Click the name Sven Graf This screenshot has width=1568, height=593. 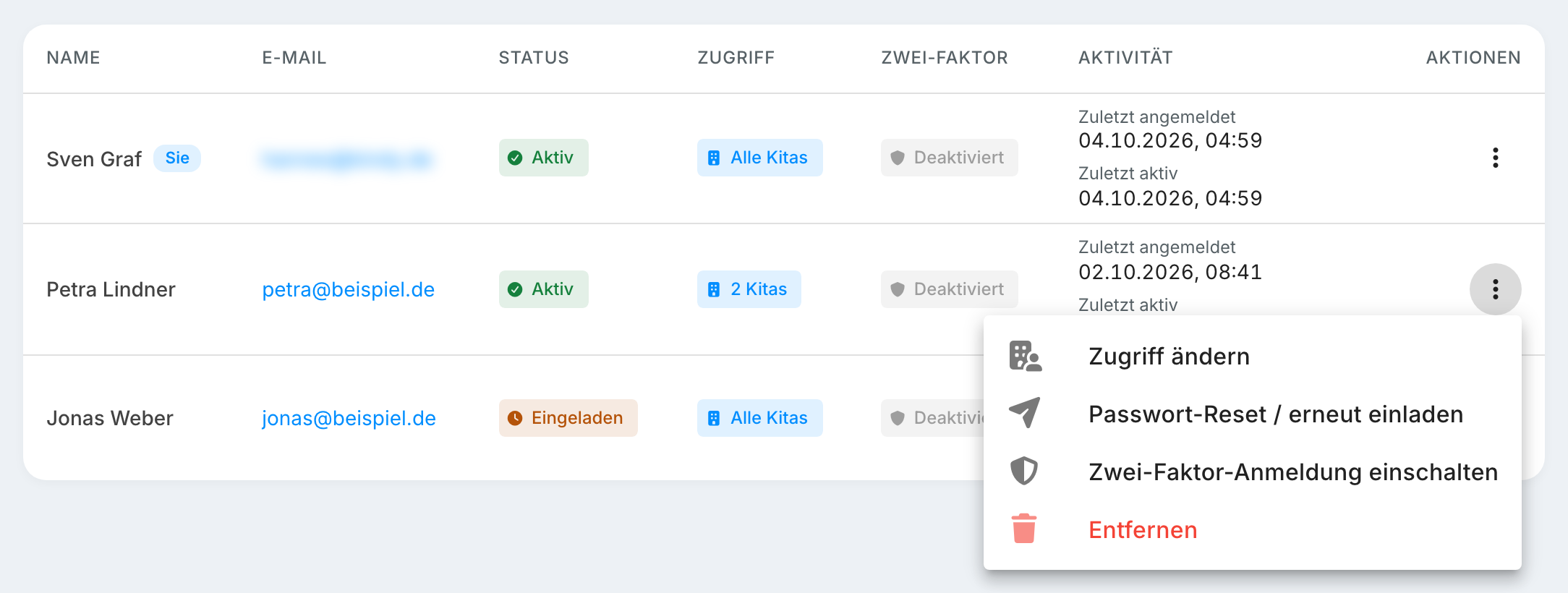click(94, 159)
